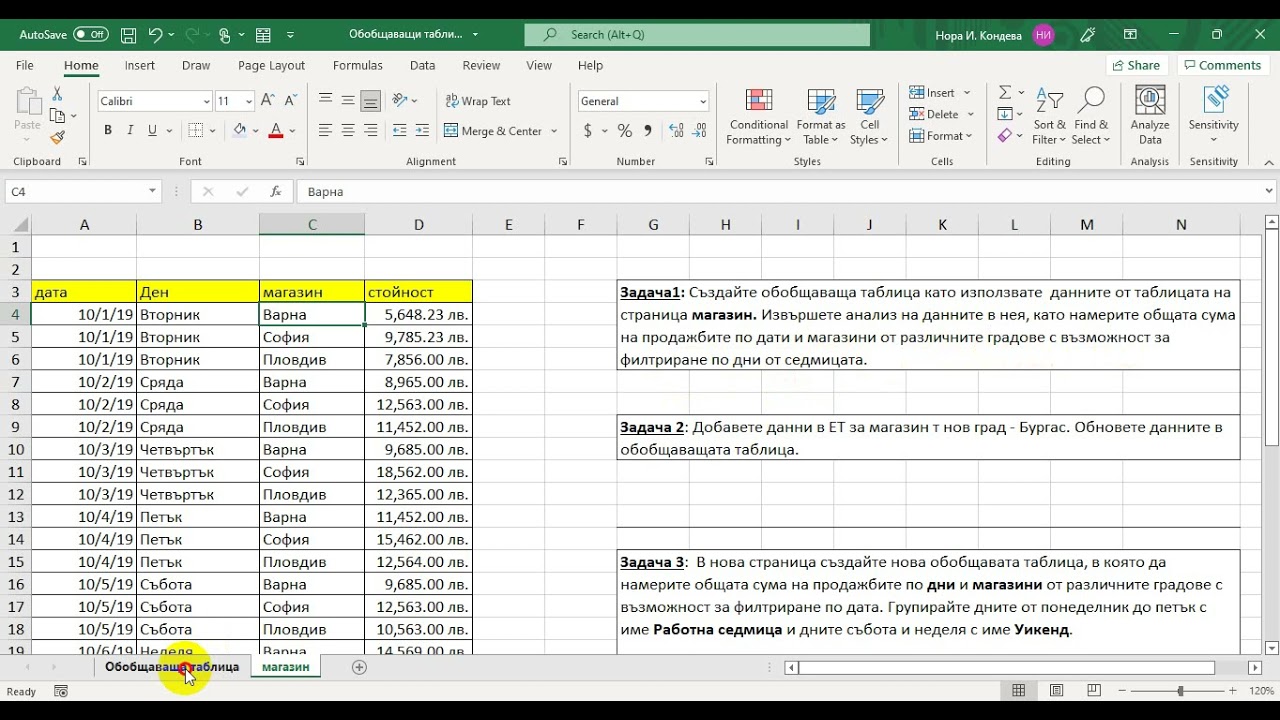Screen dimensions: 1280x720
Task: Adjust the zoom slider
Action: point(1180,691)
